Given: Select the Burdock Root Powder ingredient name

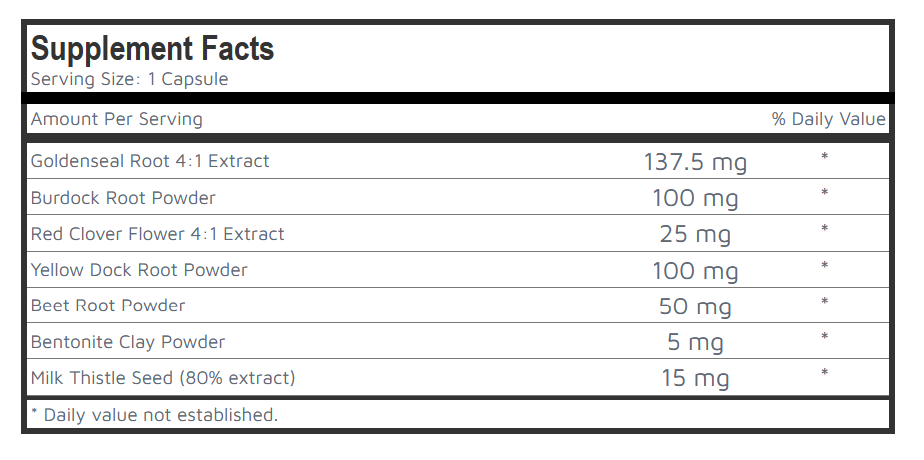Looking at the screenshot, I should 123,197.
